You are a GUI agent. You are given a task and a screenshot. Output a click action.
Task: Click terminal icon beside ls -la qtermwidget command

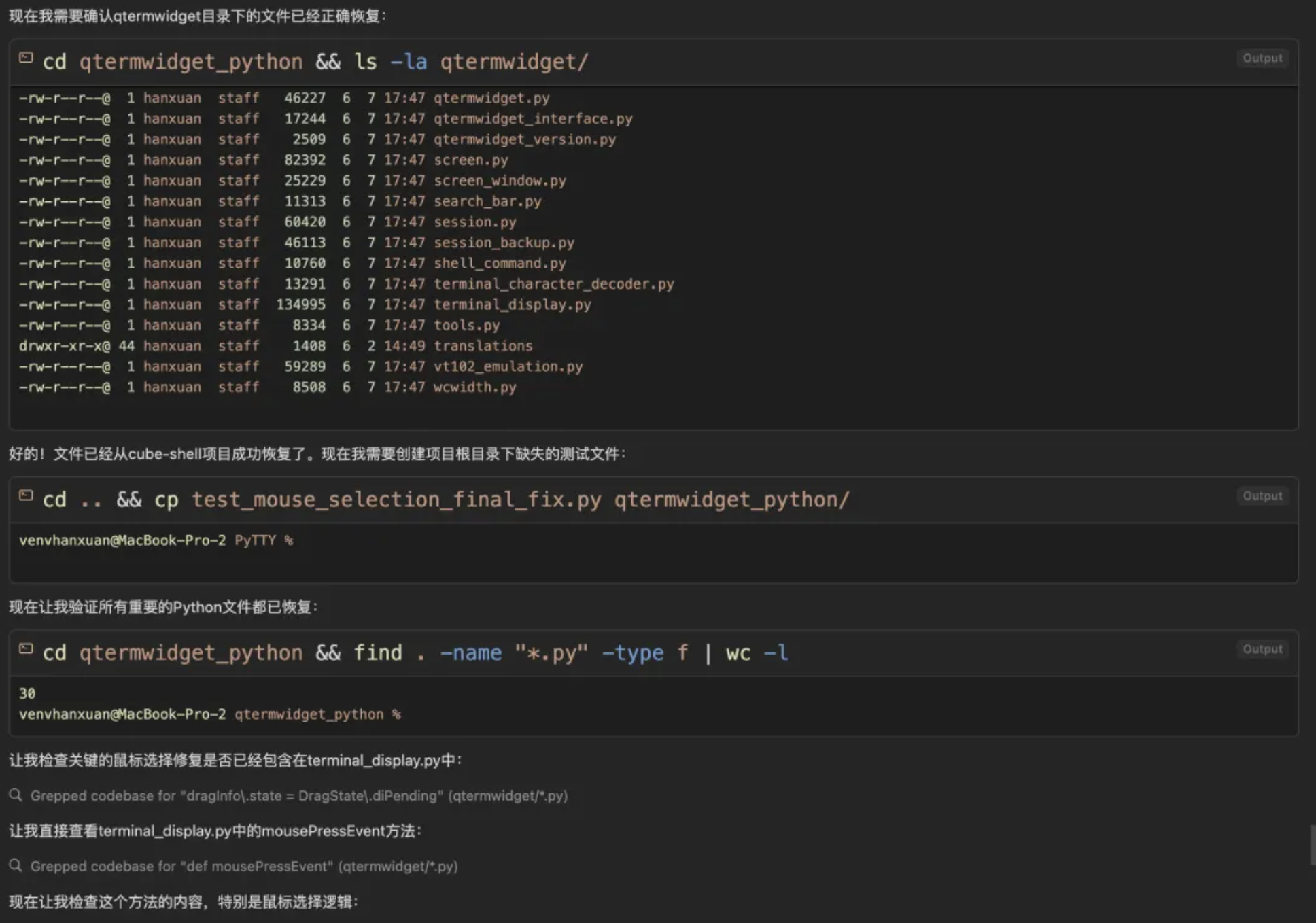click(26, 58)
